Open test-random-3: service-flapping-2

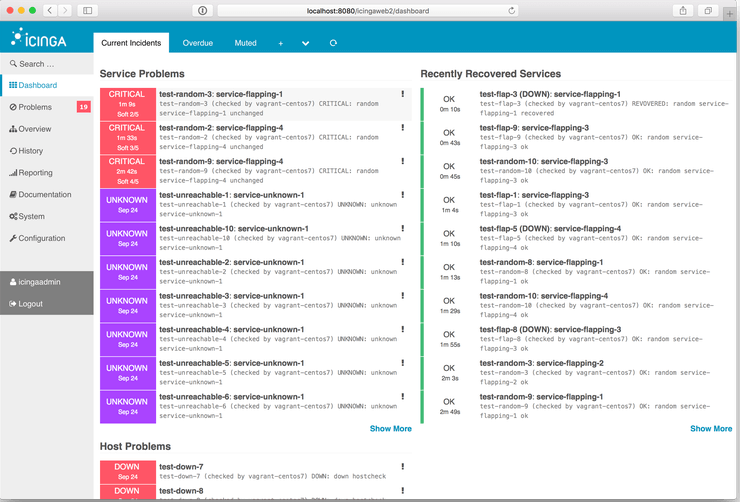tap(541, 363)
